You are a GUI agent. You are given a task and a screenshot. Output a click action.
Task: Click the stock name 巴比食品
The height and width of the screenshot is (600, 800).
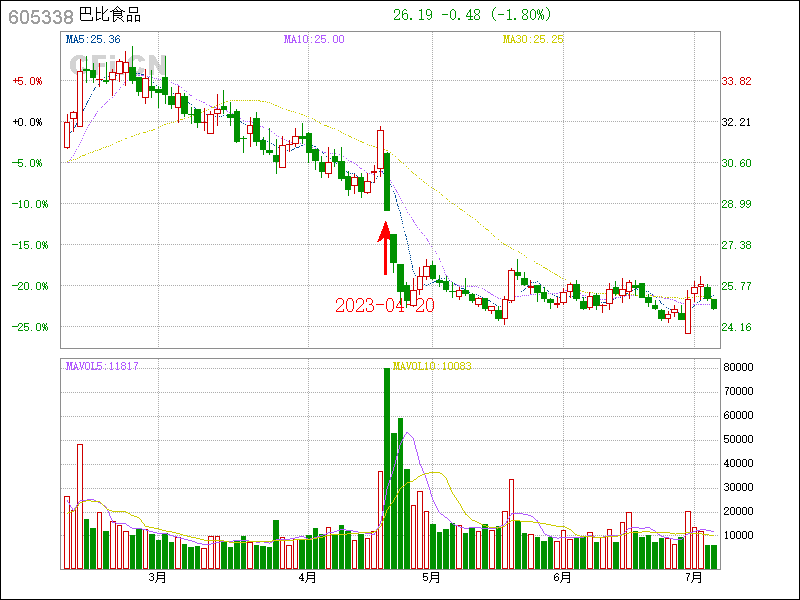(110, 16)
